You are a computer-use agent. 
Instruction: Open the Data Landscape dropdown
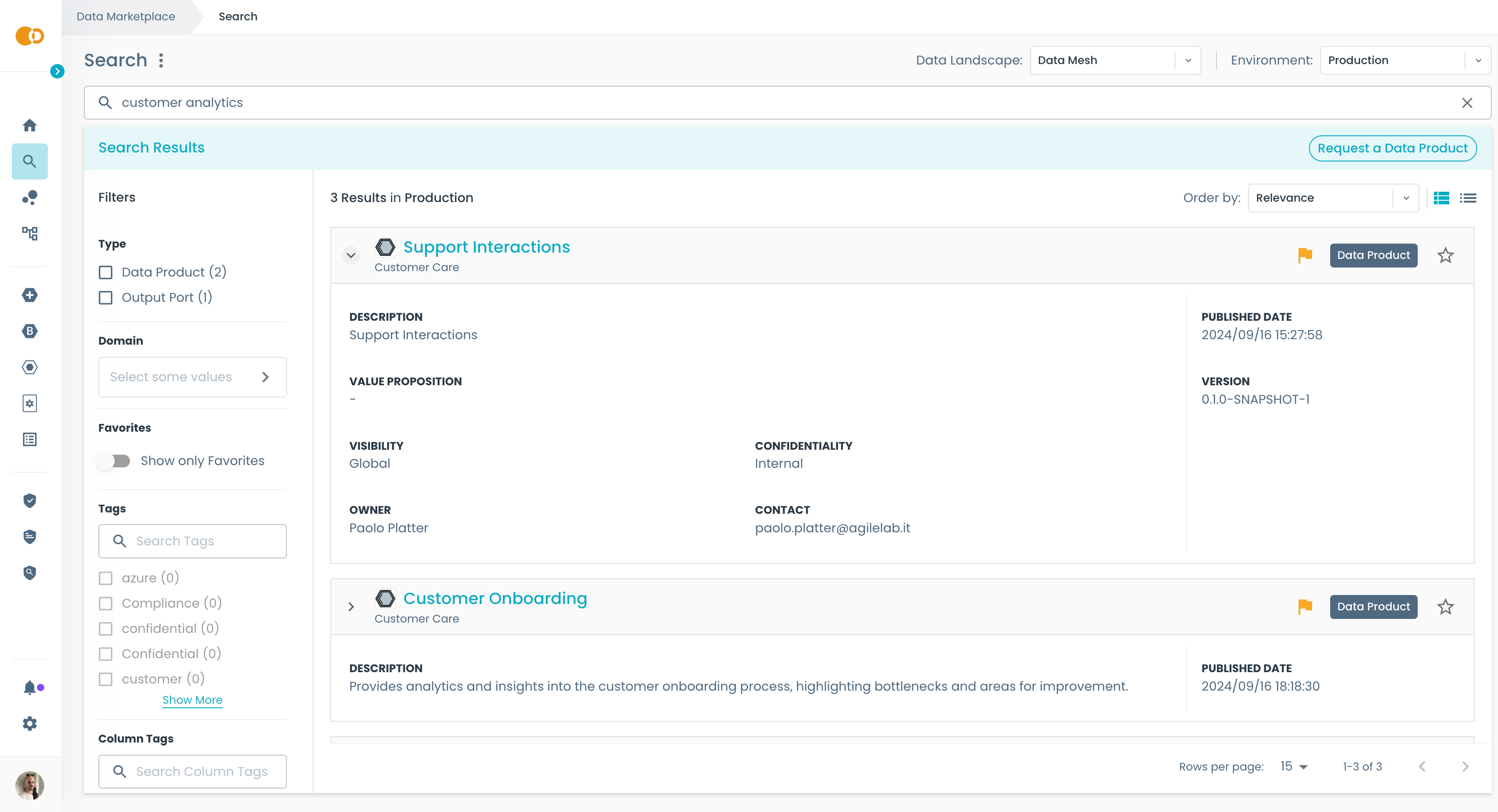coord(1115,60)
